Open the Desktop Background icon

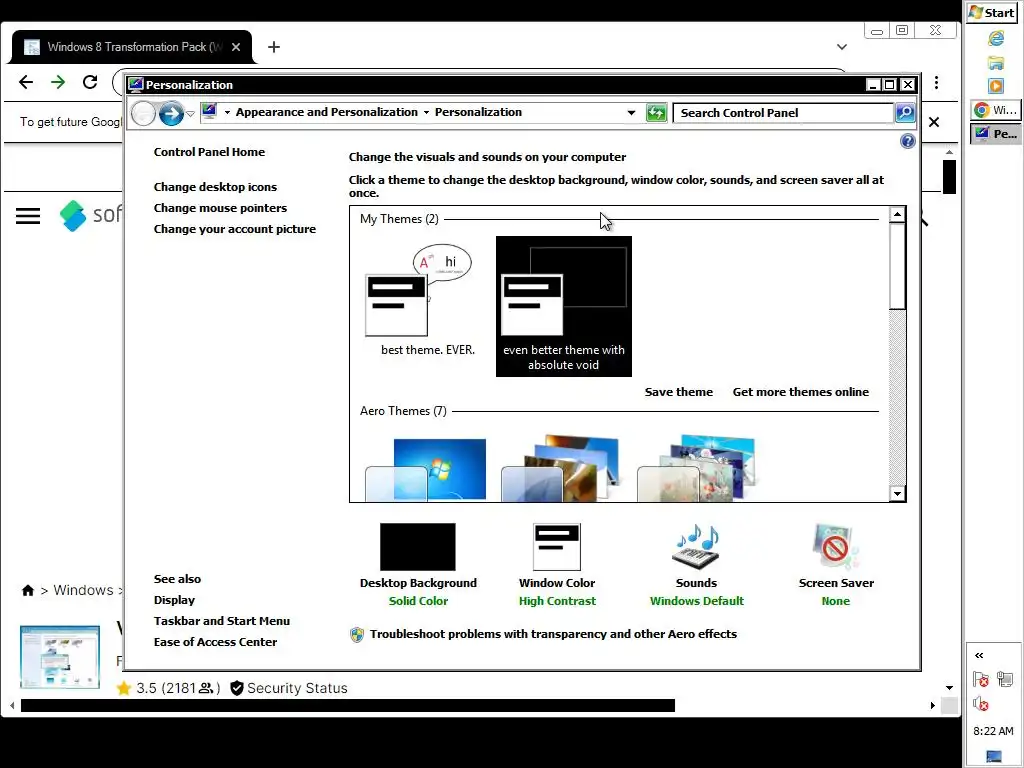pyautogui.click(x=418, y=547)
